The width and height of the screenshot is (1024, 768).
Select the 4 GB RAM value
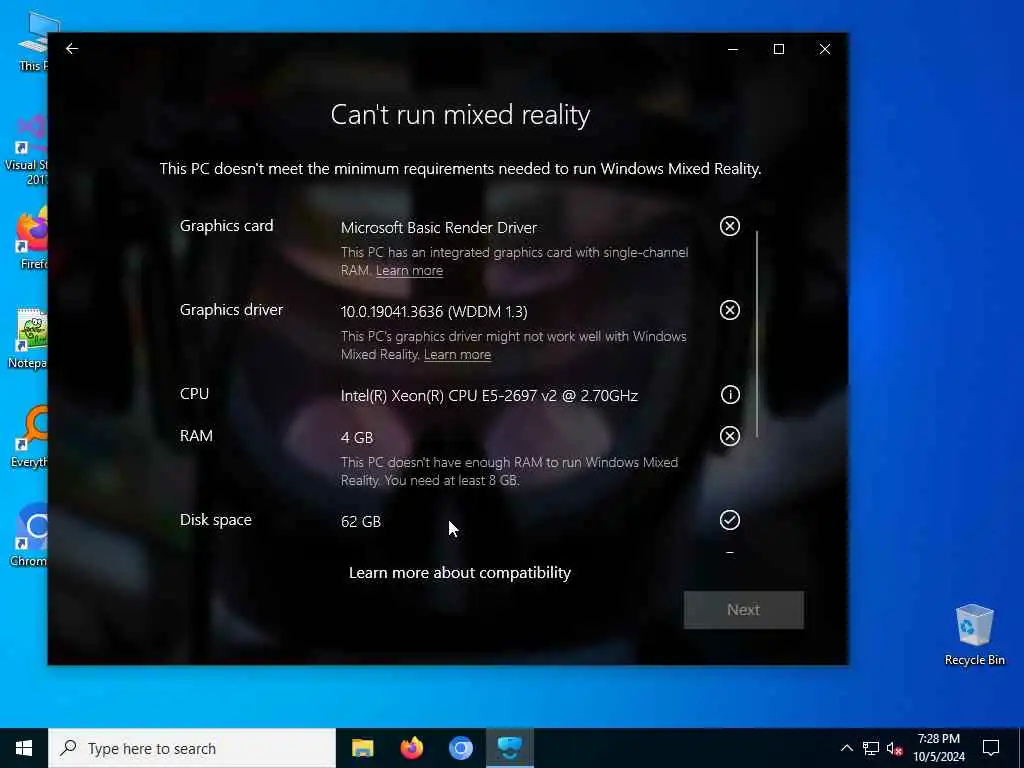click(357, 438)
